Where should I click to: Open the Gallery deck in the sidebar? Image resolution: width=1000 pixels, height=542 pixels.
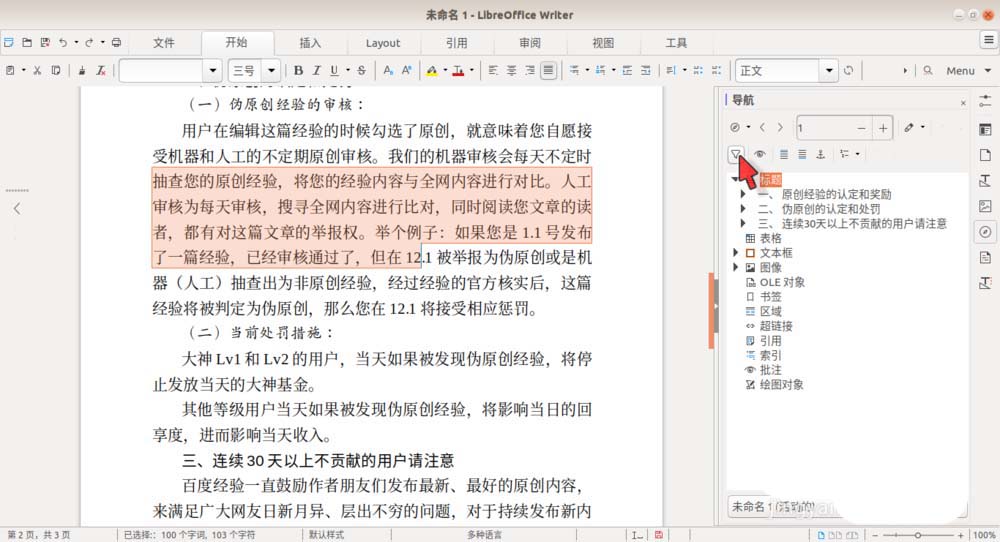coord(985,206)
